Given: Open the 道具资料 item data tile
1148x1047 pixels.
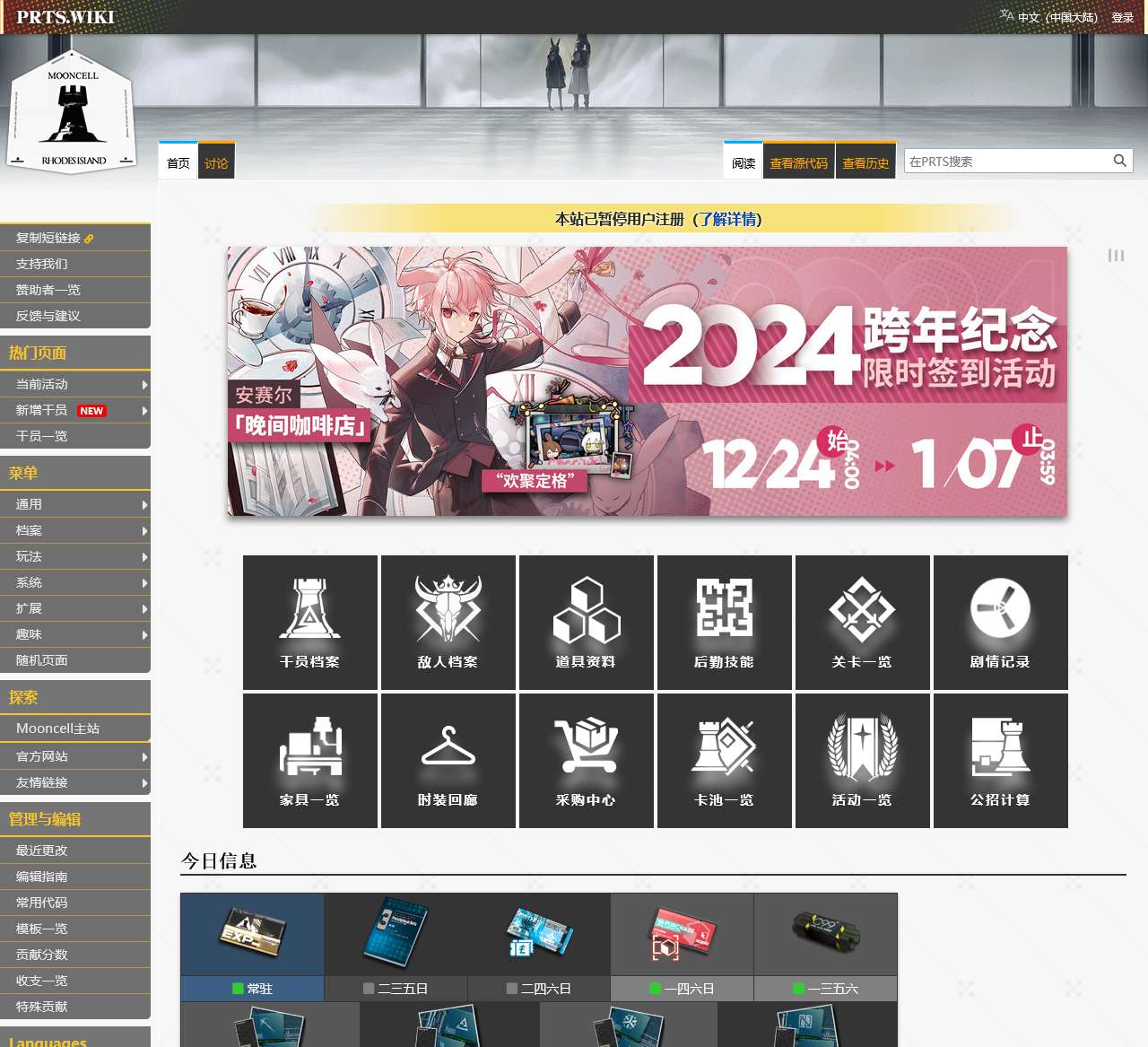Looking at the screenshot, I should point(586,622).
